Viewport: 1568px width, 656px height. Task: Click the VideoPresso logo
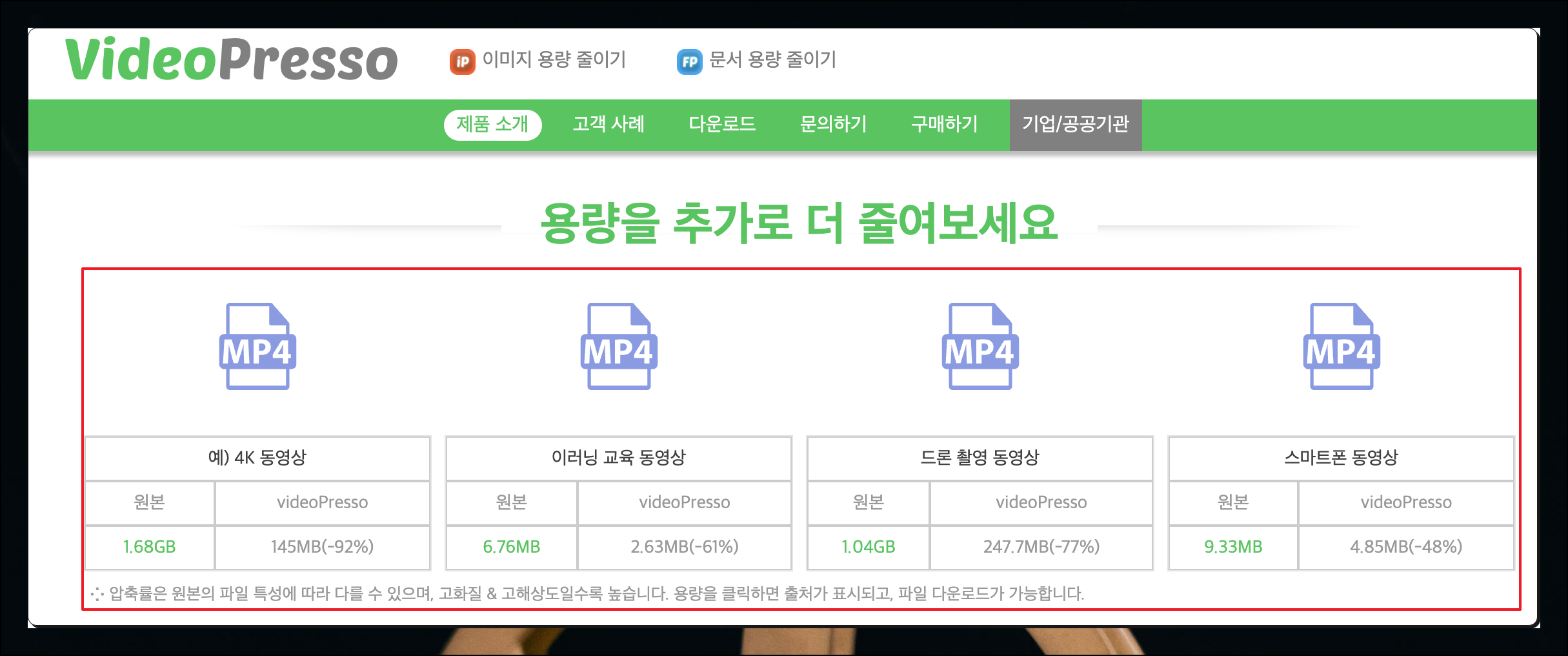click(231, 59)
